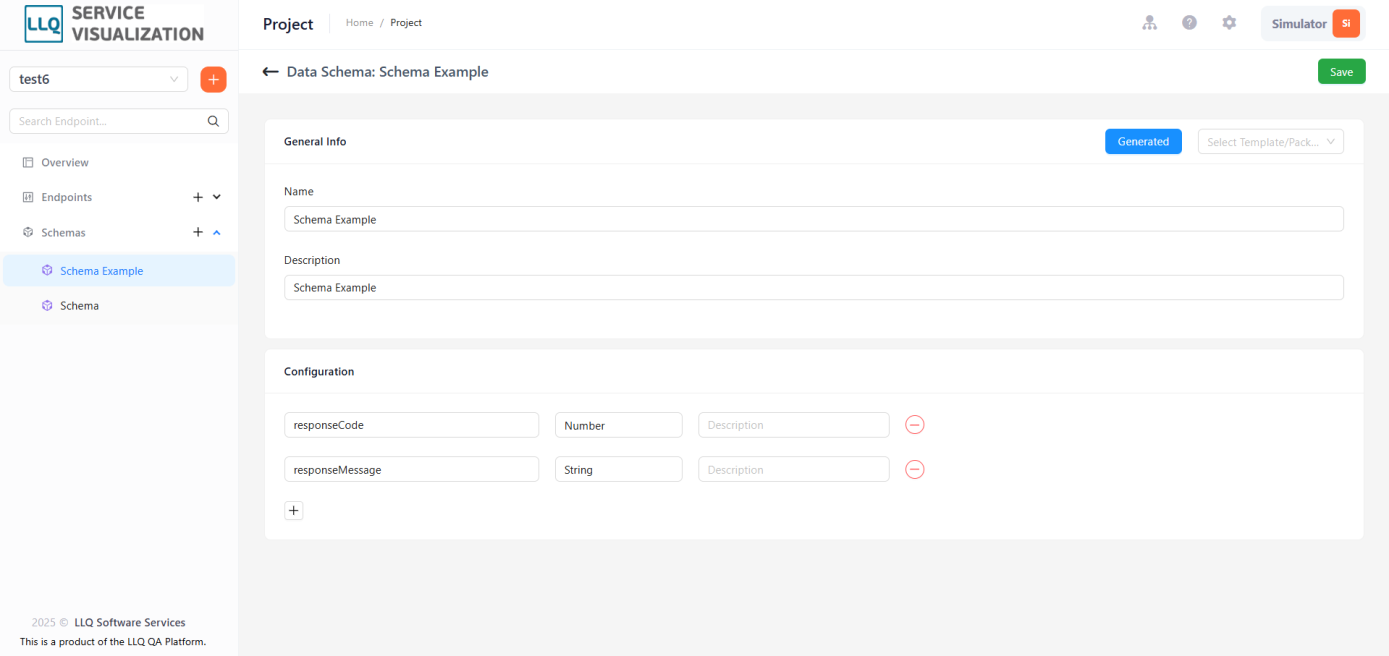Viewport: 1389px width, 656px height.
Task: Click the green Save button
Action: coord(1342,72)
